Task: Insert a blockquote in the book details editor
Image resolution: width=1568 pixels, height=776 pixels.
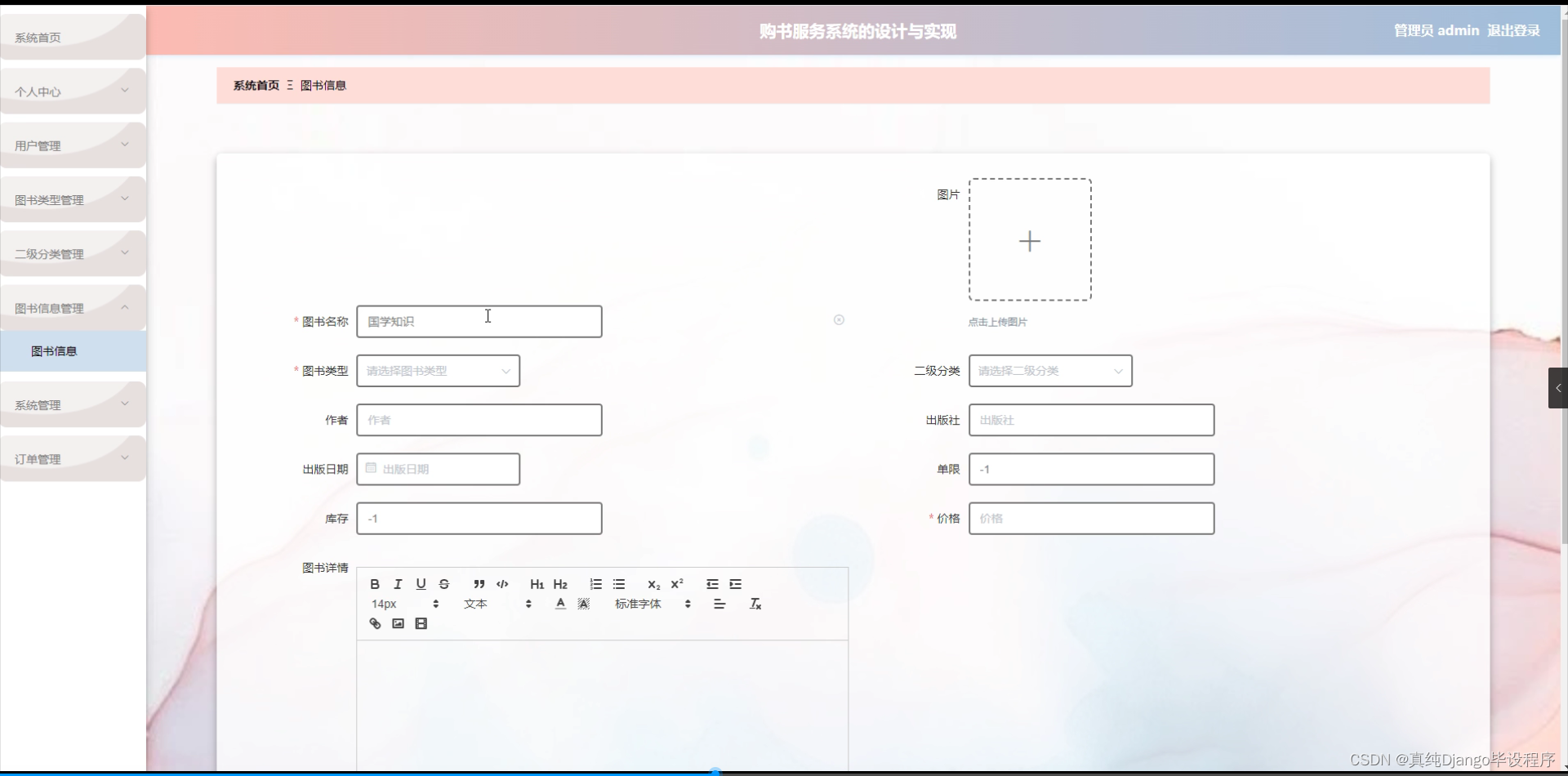Action: 479,583
